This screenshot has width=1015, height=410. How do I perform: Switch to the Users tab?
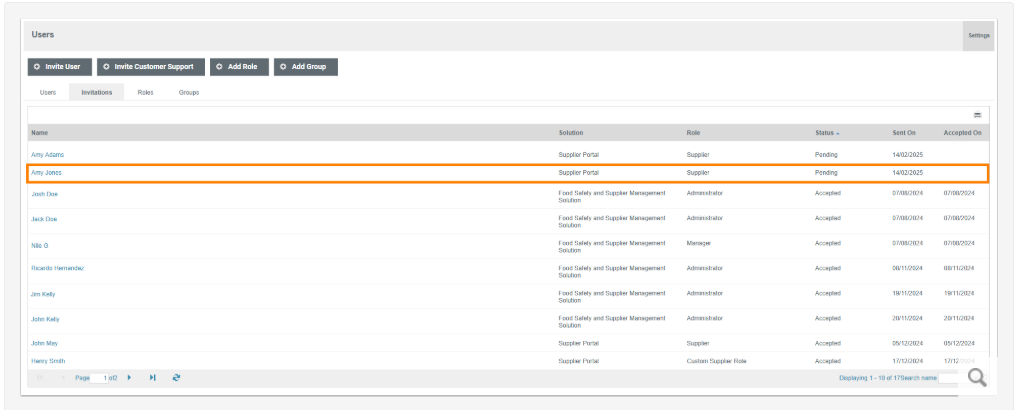click(47, 92)
